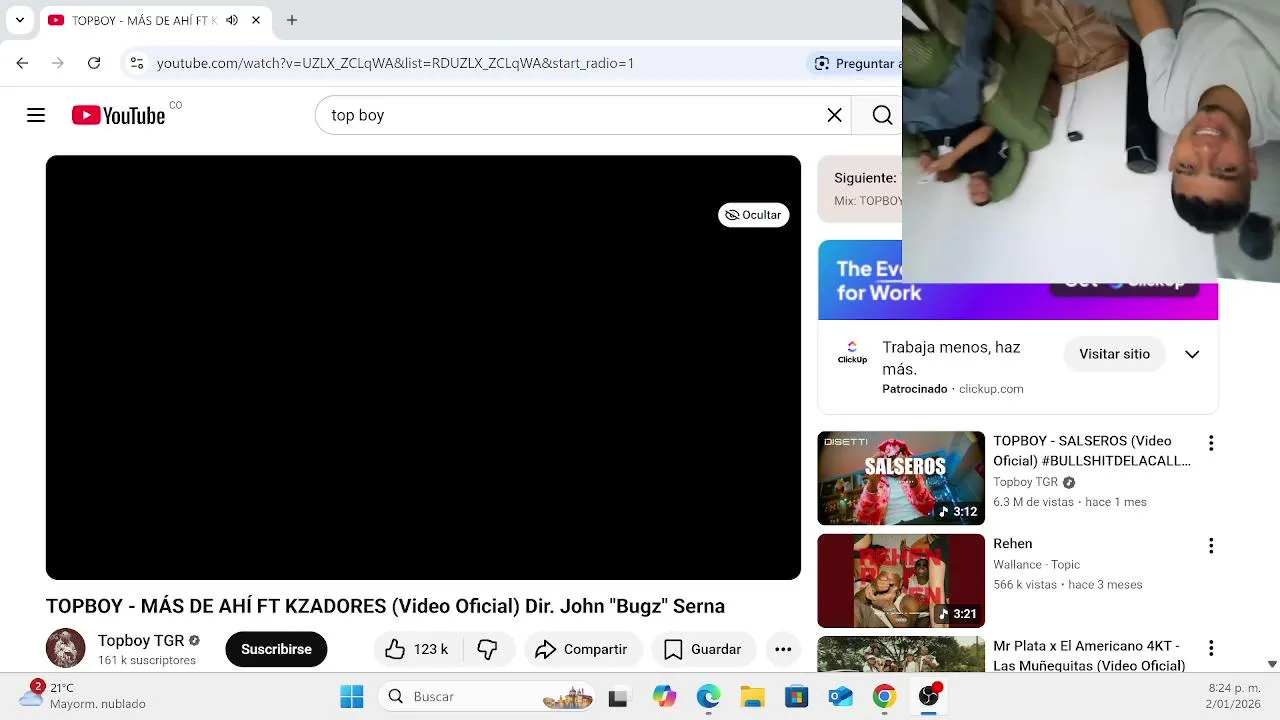
Task: Switch to Google Chrome in the taskbar
Action: (x=884, y=697)
